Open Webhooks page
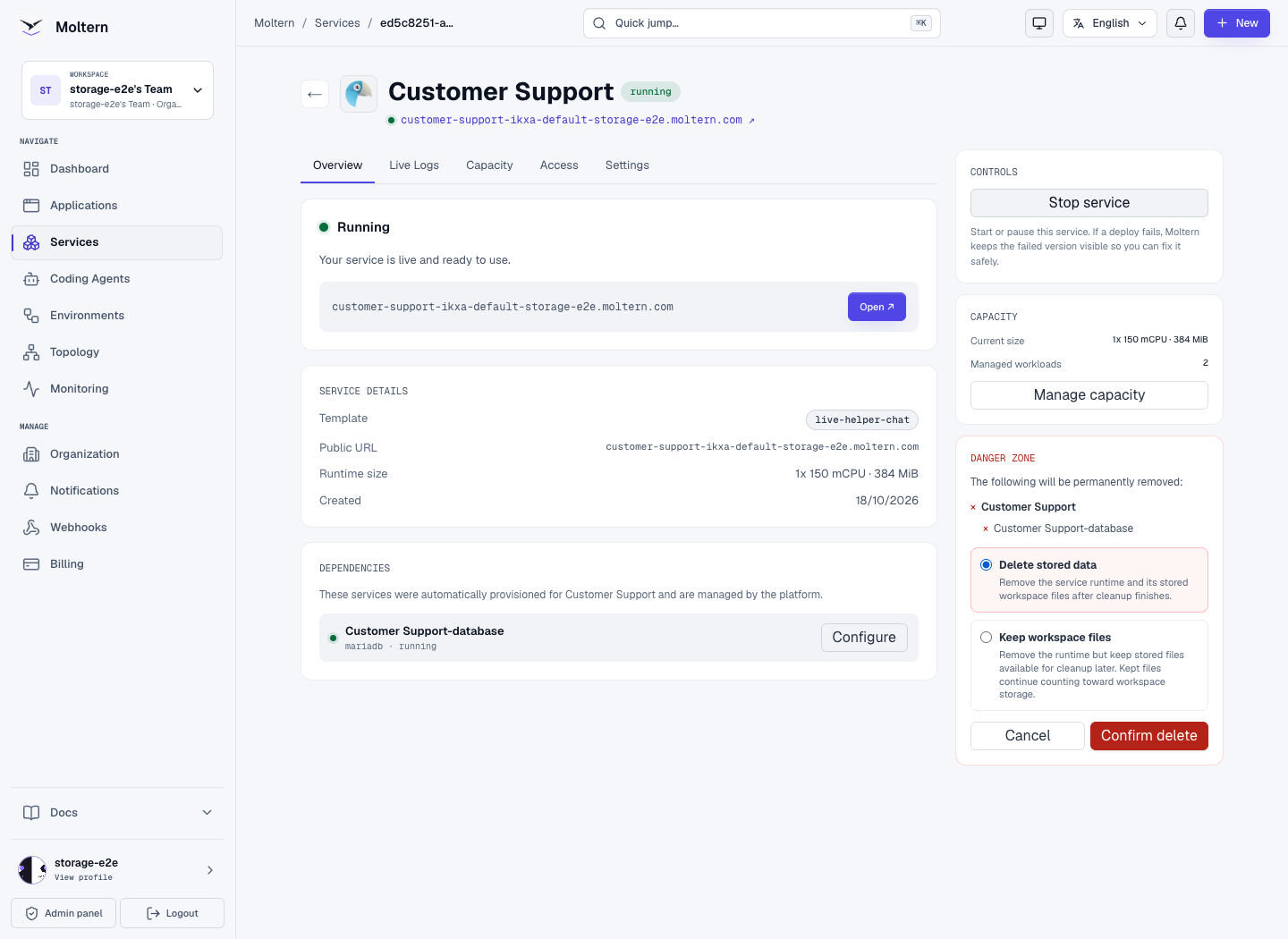Image resolution: width=1288 pixels, height=939 pixels. (116, 528)
